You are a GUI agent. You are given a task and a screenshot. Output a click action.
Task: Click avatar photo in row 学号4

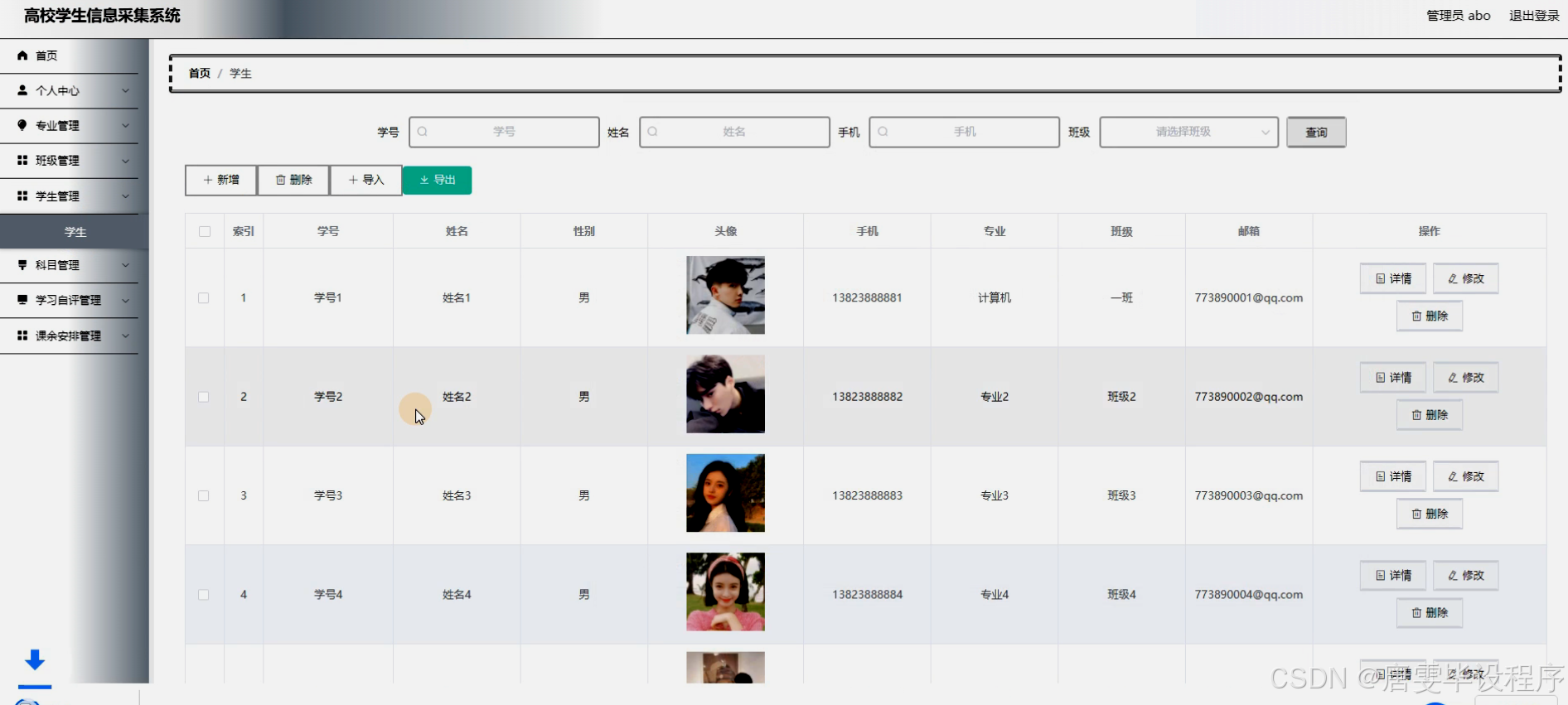point(725,592)
